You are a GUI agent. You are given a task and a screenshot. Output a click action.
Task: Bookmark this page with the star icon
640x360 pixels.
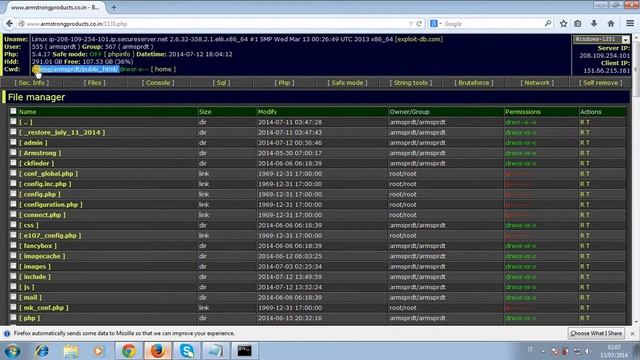(x=563, y=24)
